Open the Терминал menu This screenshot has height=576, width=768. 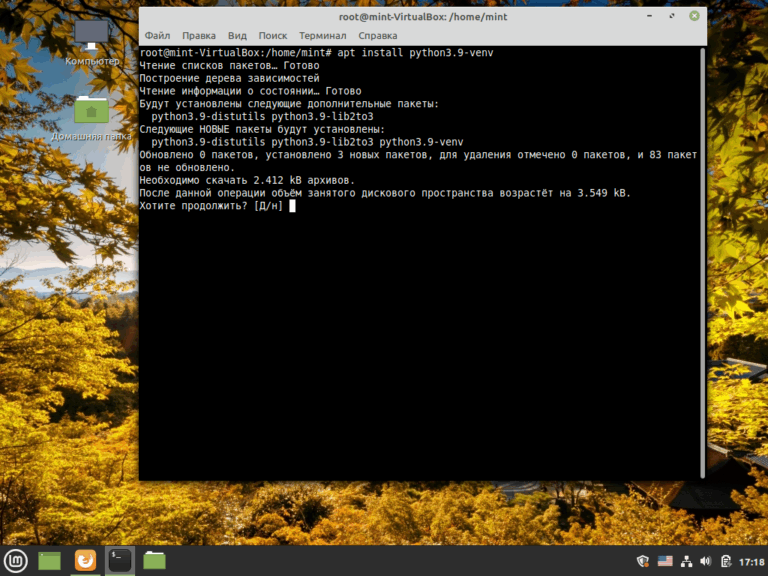coord(323,36)
